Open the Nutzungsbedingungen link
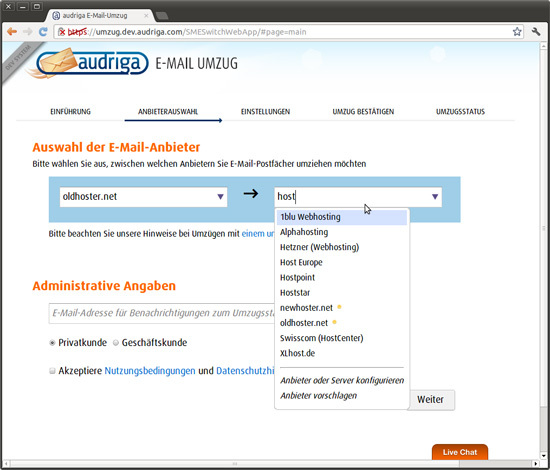Screen dimensions: 550x470 (x=150, y=371)
